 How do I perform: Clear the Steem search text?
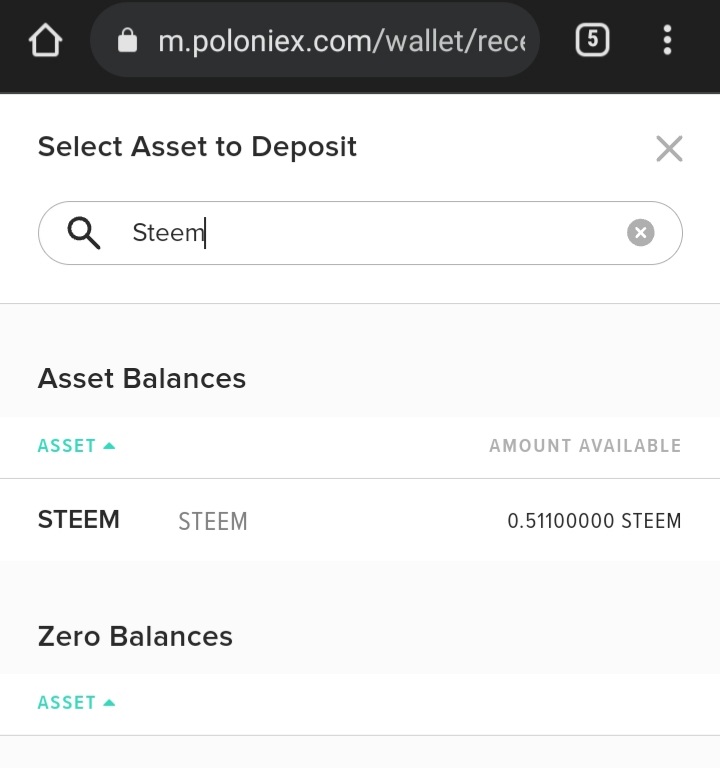click(x=641, y=233)
